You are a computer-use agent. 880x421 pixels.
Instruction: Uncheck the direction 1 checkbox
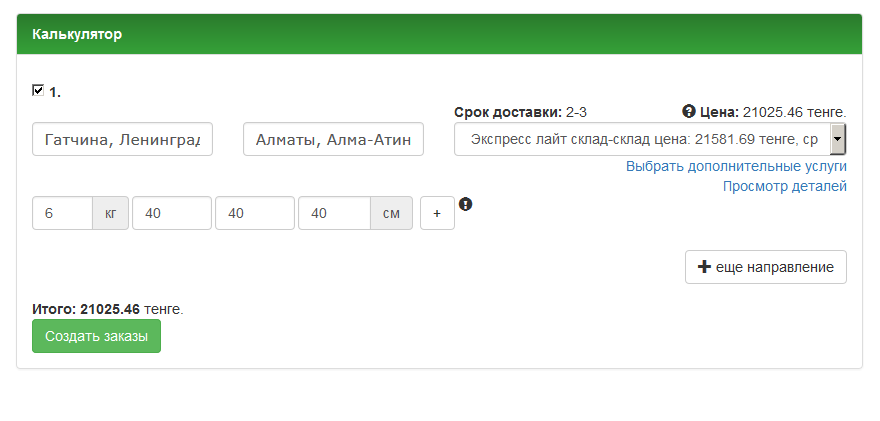pyautogui.click(x=38, y=90)
